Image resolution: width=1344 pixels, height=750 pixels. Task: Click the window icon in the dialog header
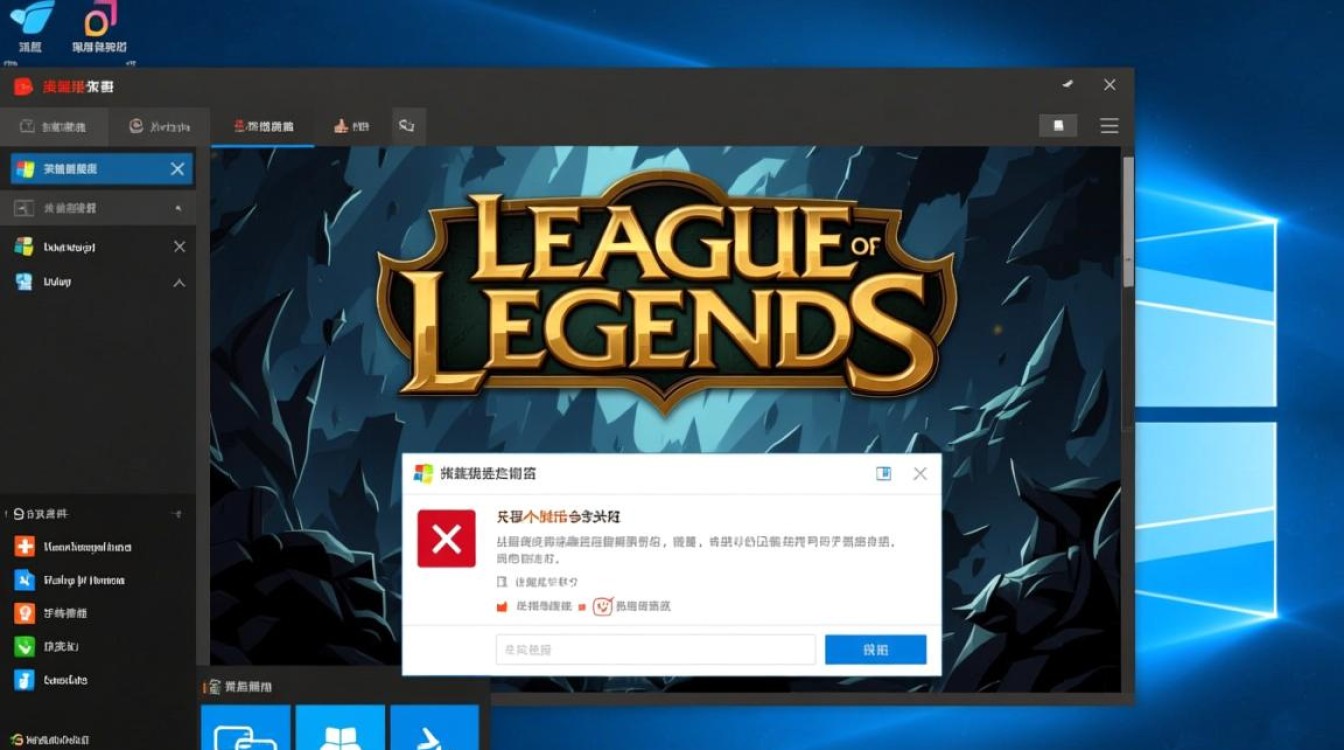pyautogui.click(x=883, y=473)
